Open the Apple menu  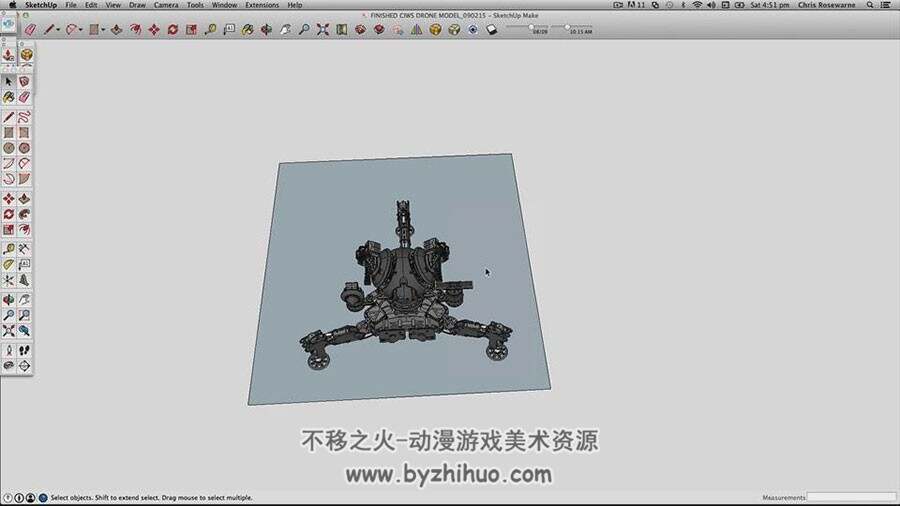[x=13, y=5]
